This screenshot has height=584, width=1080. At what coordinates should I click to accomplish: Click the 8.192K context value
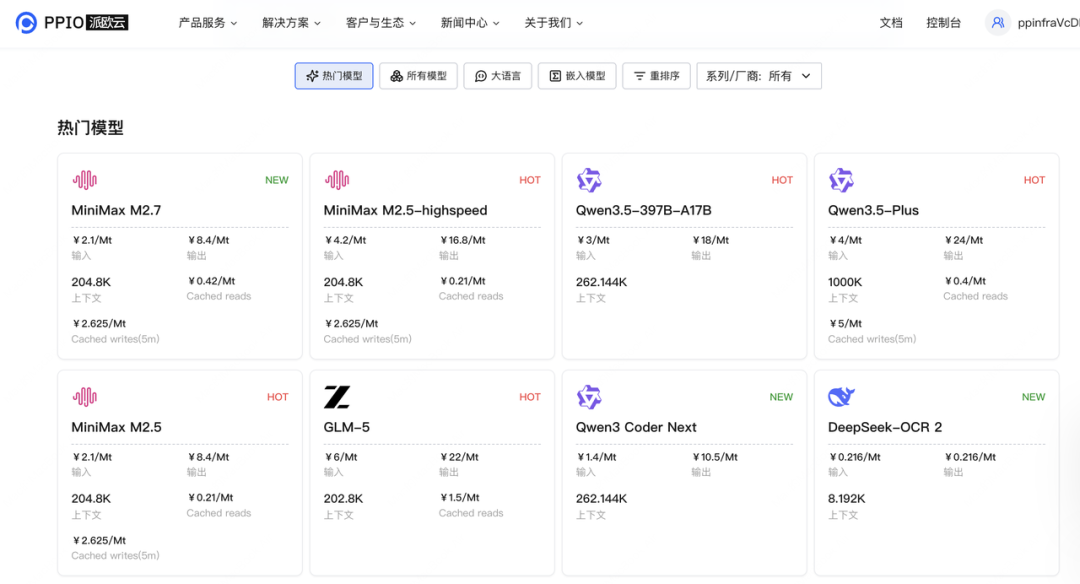click(x=847, y=499)
